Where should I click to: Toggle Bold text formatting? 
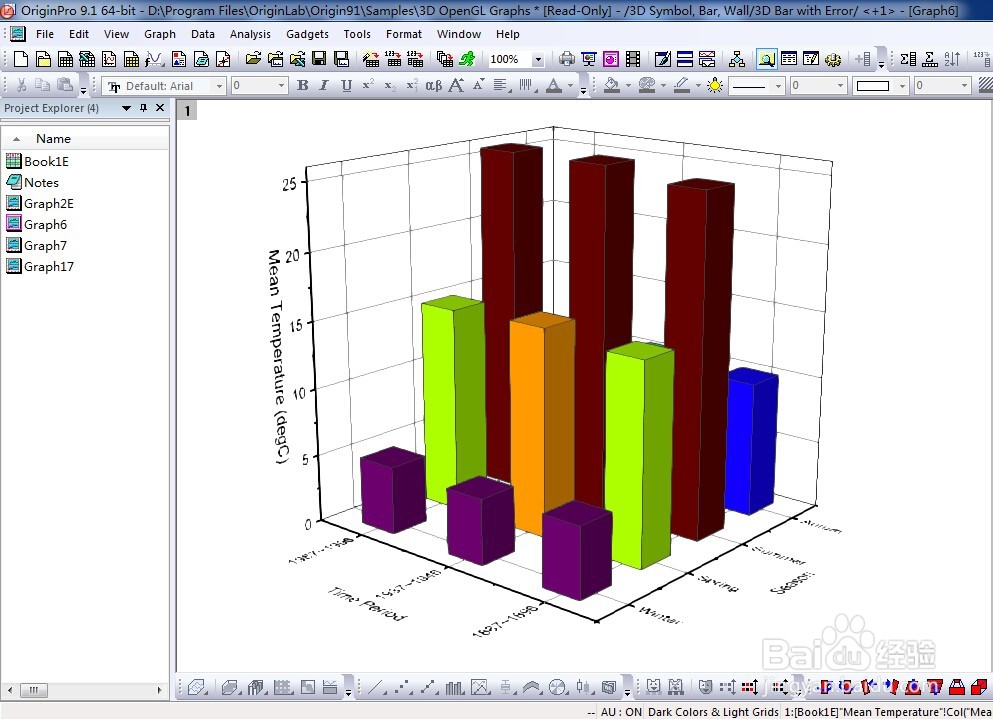[x=303, y=85]
